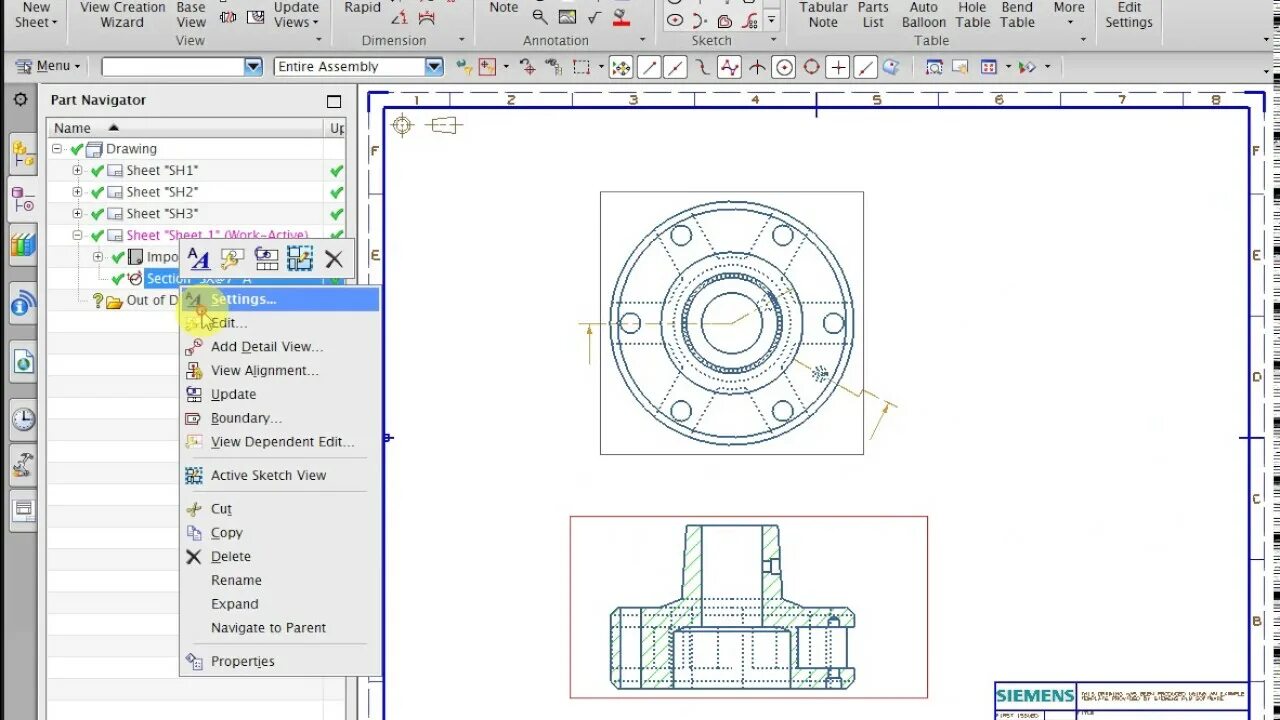Viewport: 1280px width, 720px height.
Task: Click the rectangle selection marquee icon
Action: pyautogui.click(x=582, y=67)
